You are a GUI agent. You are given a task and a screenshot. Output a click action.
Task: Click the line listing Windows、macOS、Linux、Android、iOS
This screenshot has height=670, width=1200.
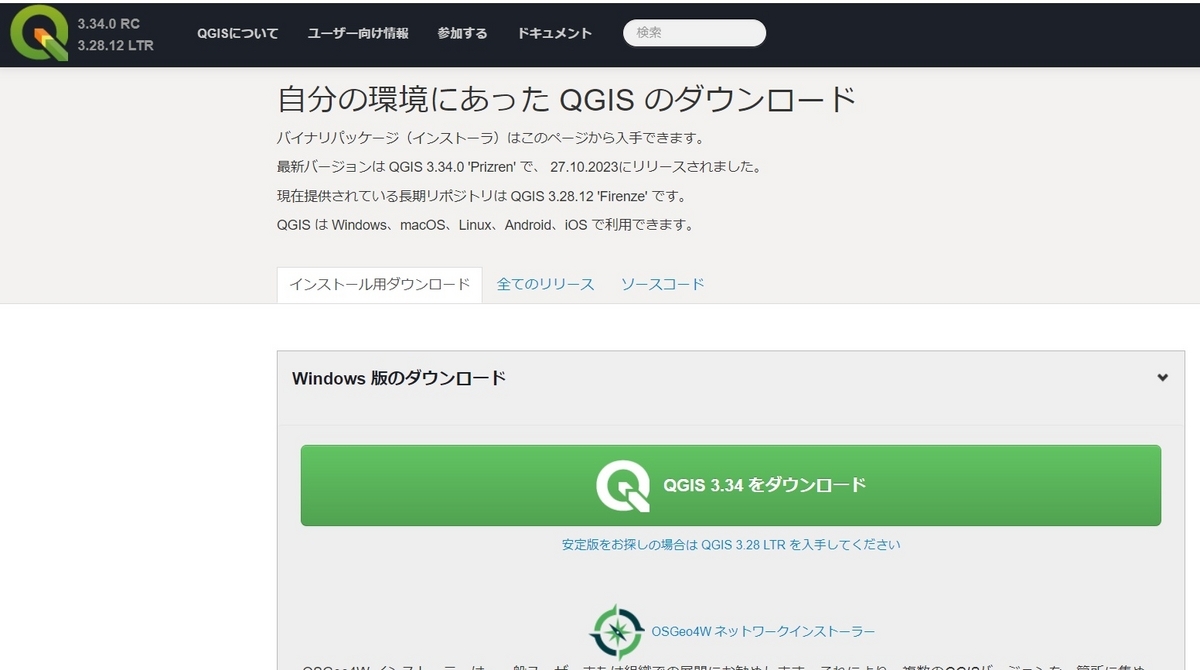coord(485,224)
